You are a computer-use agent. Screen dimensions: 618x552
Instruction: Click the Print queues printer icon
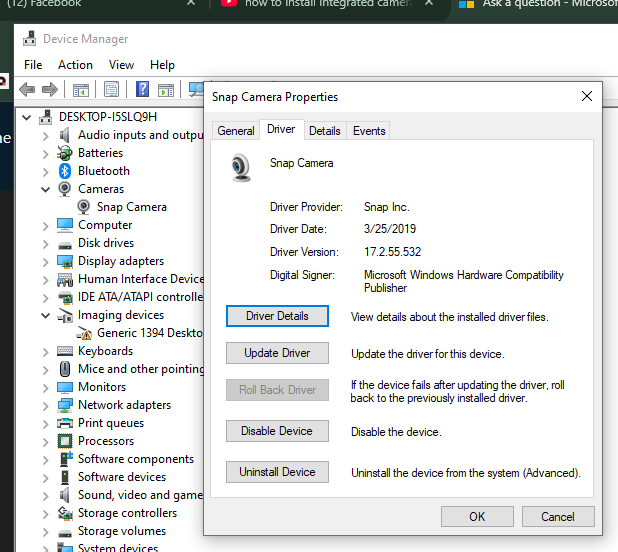[65, 423]
